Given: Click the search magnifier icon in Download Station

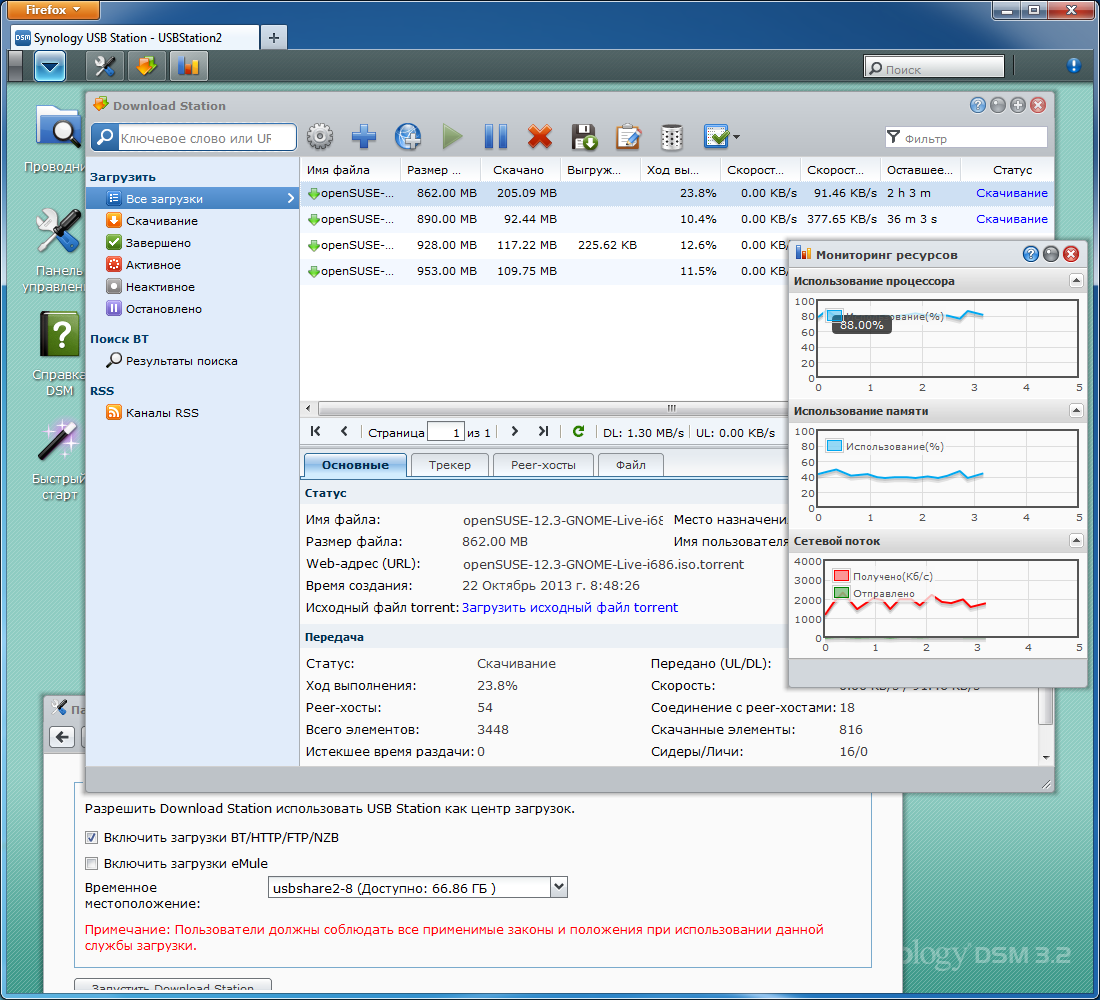Looking at the screenshot, I should point(105,138).
